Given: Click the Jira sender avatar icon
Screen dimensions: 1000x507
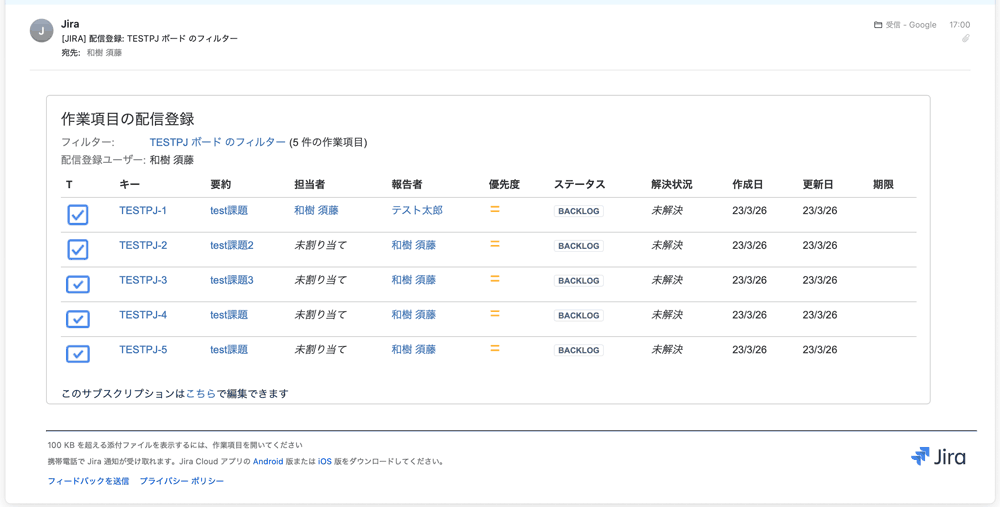Looking at the screenshot, I should pyautogui.click(x=41, y=30).
